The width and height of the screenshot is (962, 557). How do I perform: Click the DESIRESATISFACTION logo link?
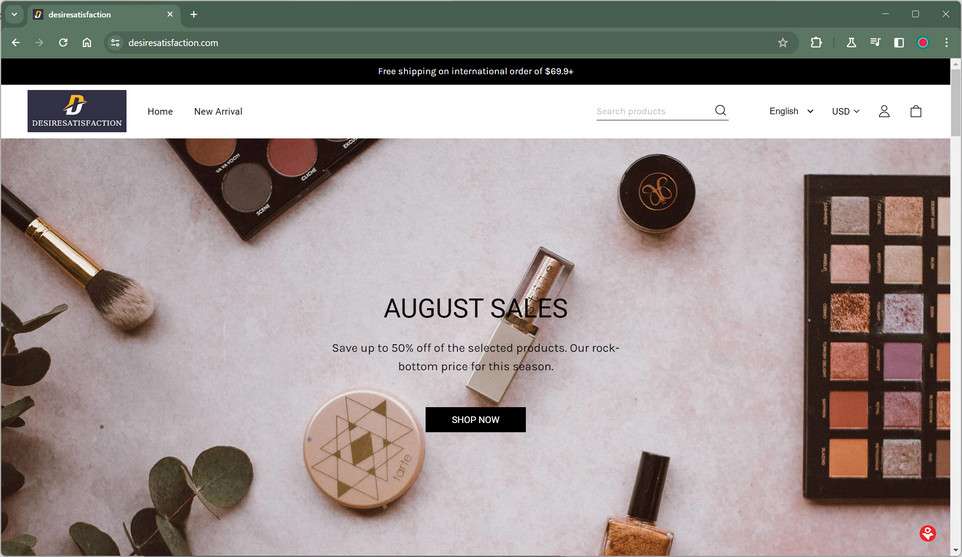pyautogui.click(x=77, y=111)
